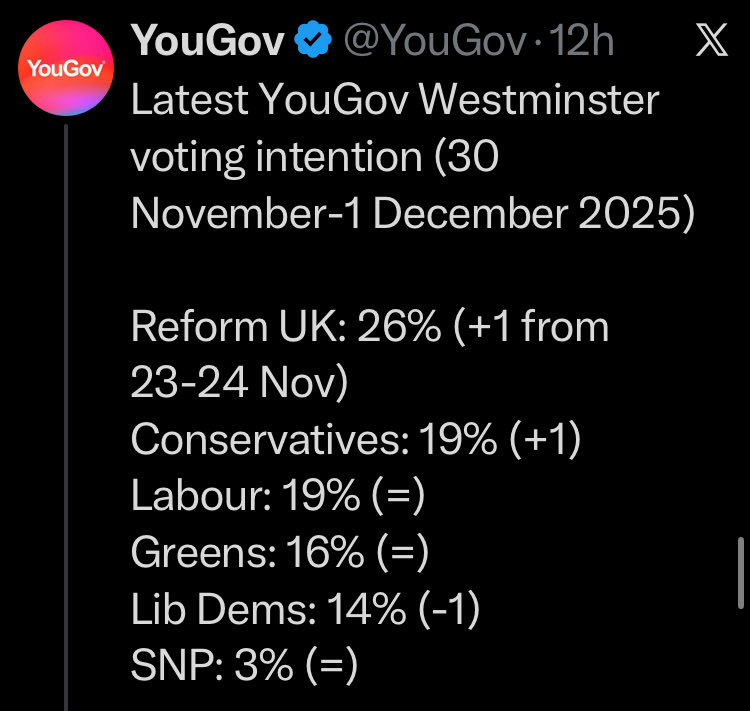Click the 'Latest YouGov Westminster' text line

point(395,100)
